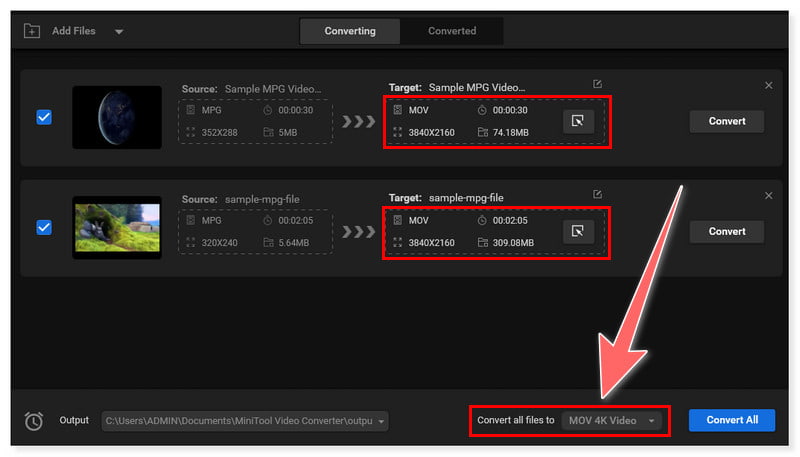800x457 pixels.
Task: Expand the Add Files dropdown arrow
Action: click(x=119, y=32)
